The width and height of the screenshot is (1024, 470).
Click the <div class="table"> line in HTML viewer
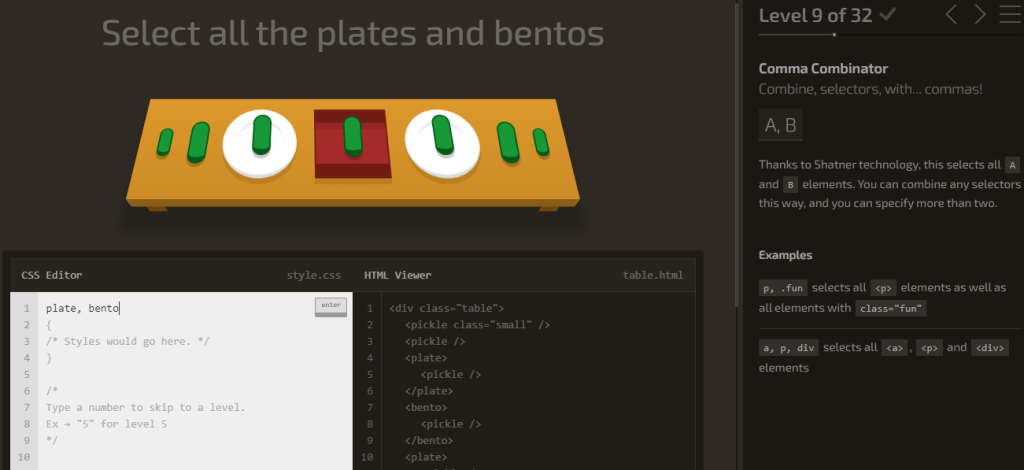447,308
